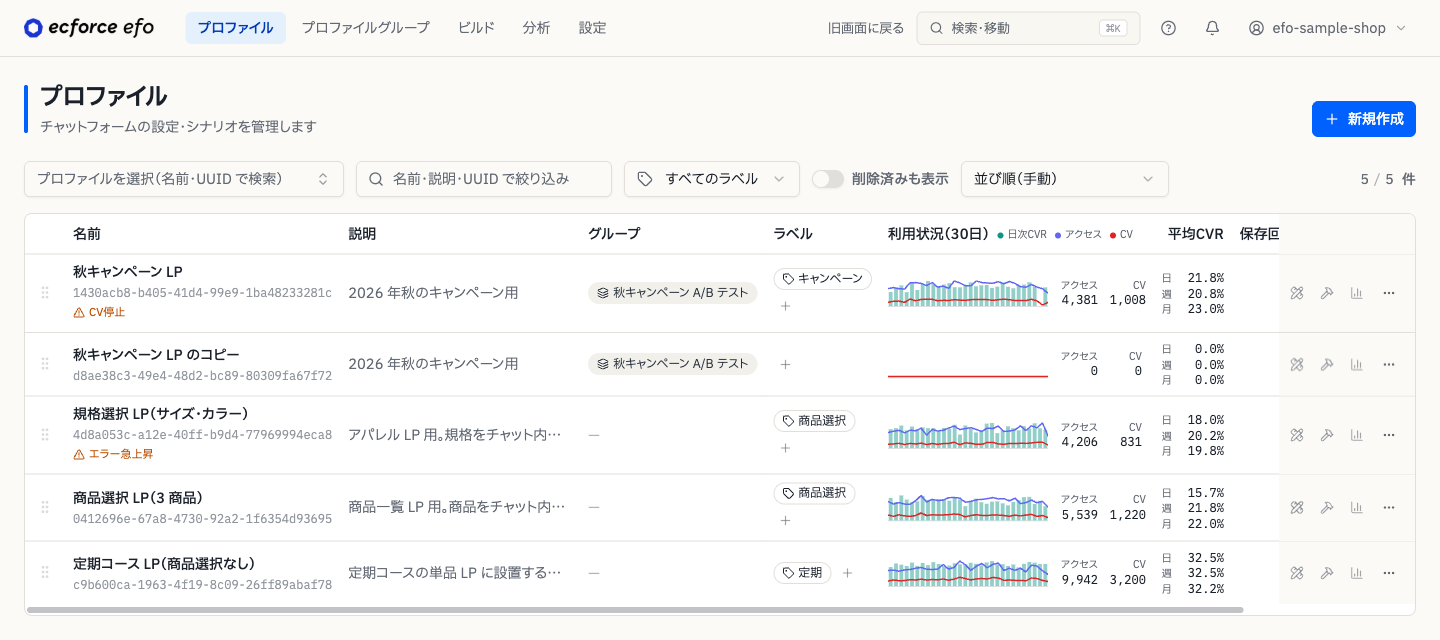Viewport: 1440px width, 640px height.
Task: Open bar chart analytics for 秋キャンペーン LP のコピー
Action: (1357, 365)
